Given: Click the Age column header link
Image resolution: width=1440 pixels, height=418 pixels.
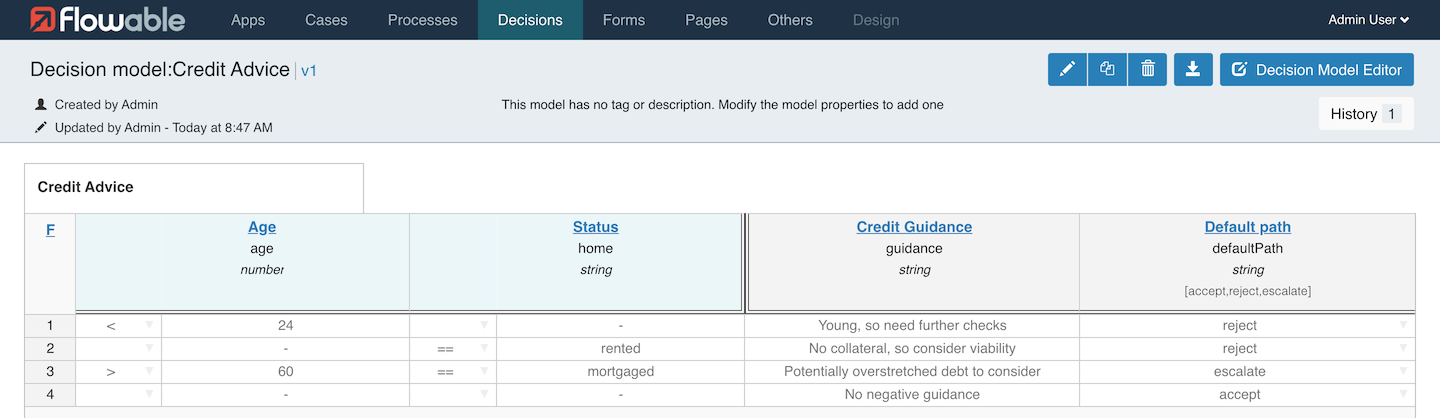Looking at the screenshot, I should coord(262,227).
